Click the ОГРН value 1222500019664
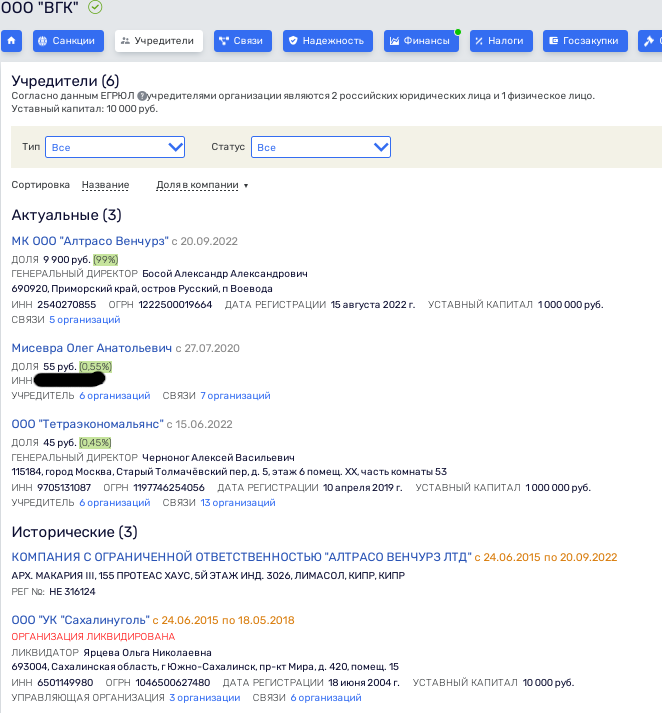 (x=176, y=305)
